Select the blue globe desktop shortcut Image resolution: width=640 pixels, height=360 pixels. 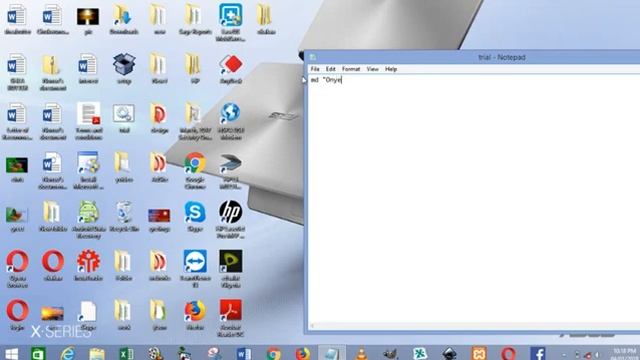(x=231, y=113)
